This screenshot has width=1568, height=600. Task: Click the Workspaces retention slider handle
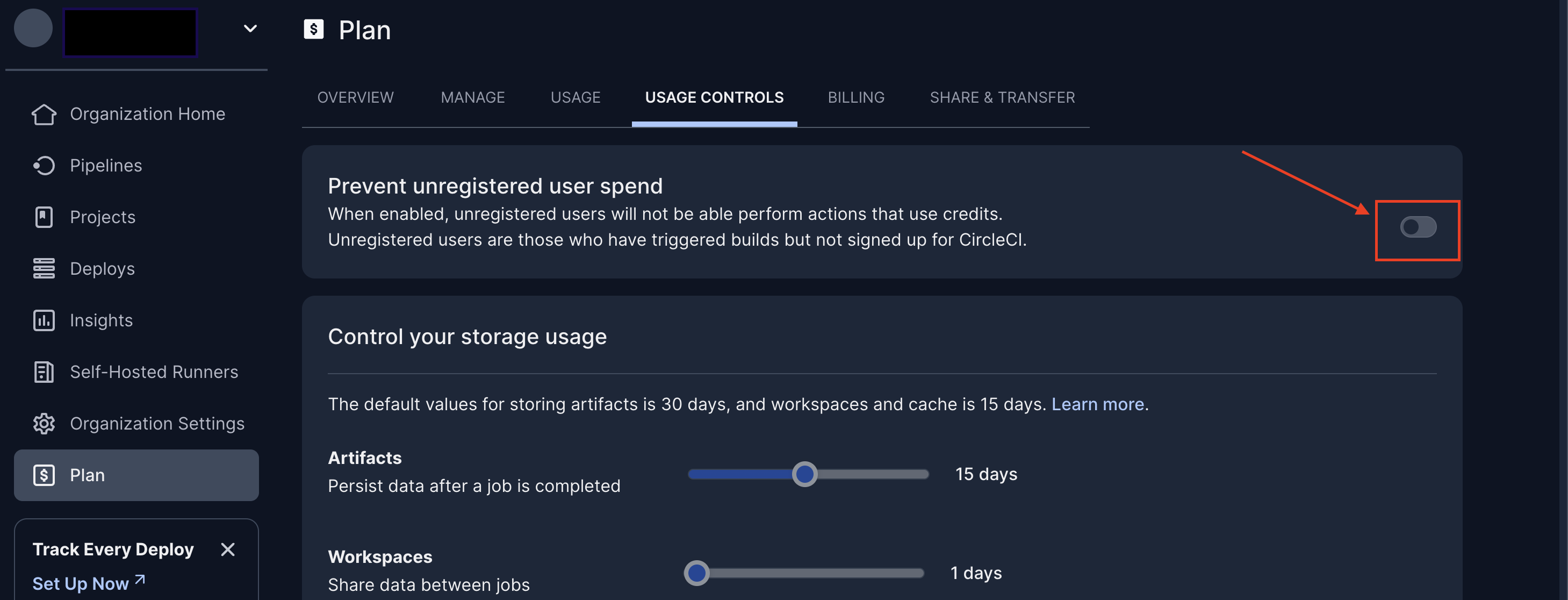pyautogui.click(x=696, y=573)
